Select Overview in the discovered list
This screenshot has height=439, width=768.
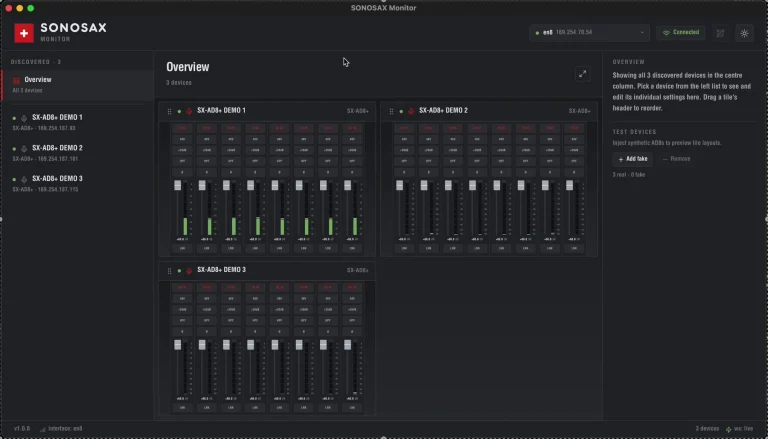pos(77,85)
